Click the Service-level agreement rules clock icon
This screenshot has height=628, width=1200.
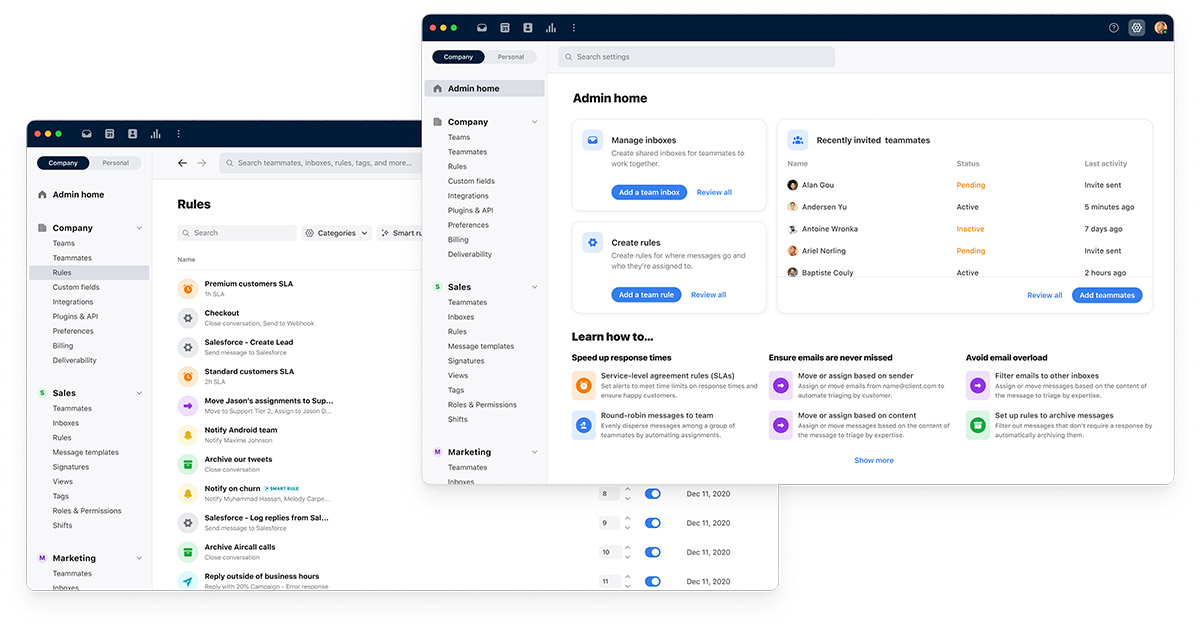tap(583, 386)
